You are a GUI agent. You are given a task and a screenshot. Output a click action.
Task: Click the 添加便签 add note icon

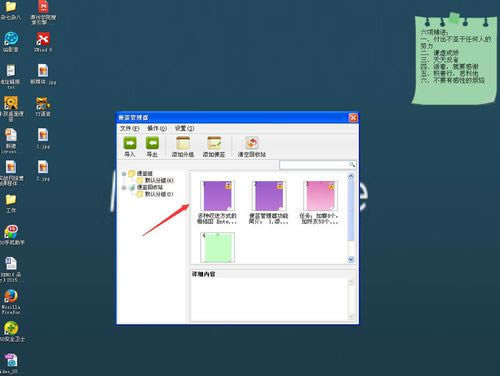pos(214,143)
